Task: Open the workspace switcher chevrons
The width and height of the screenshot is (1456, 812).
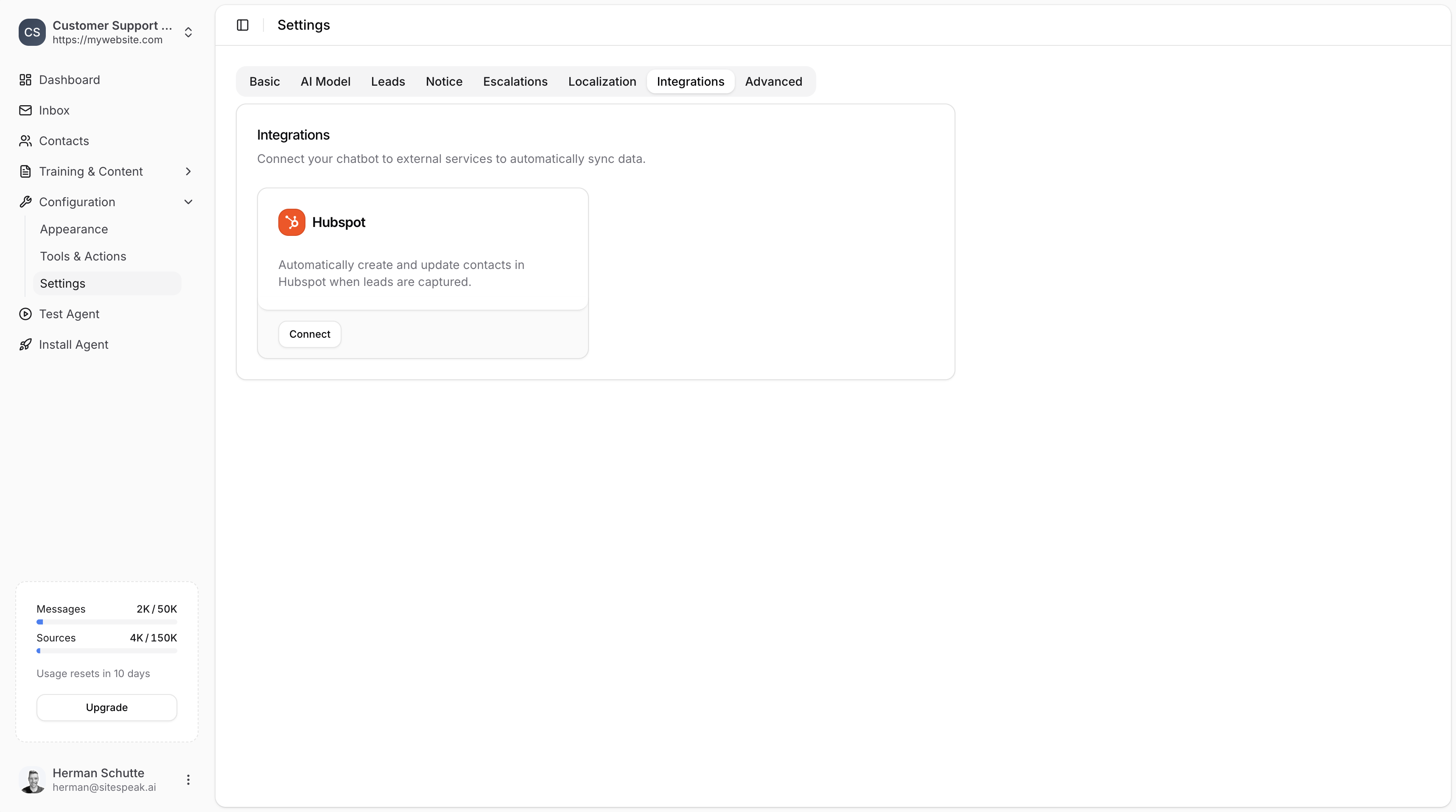Action: [188, 32]
